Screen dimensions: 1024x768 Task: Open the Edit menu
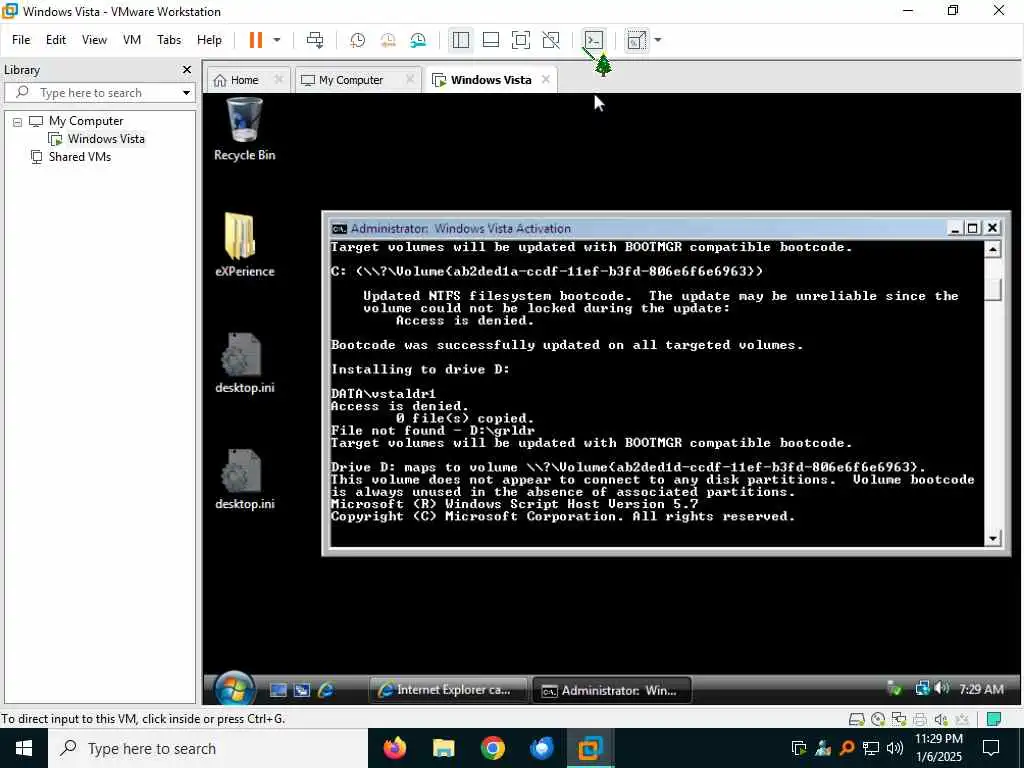coord(56,40)
